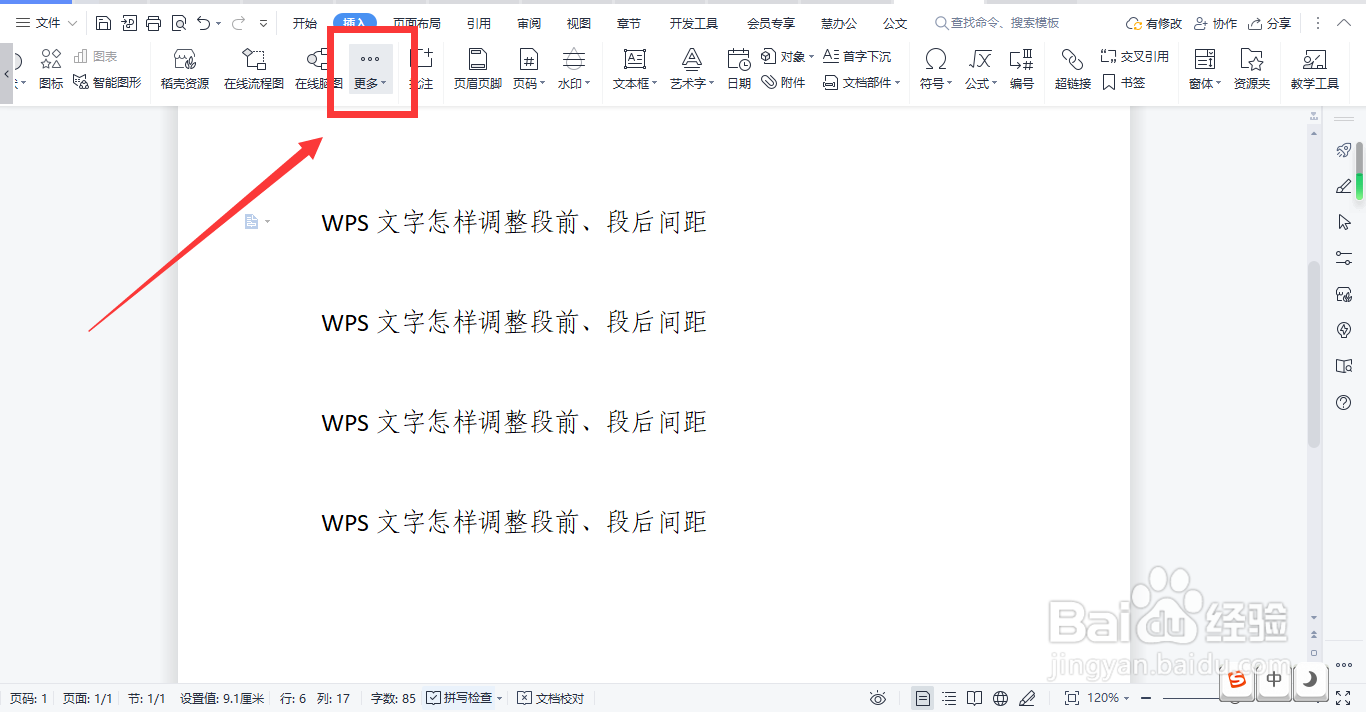Open 稻壳资源 resources
Screen dimensions: 1366x712
point(185,70)
